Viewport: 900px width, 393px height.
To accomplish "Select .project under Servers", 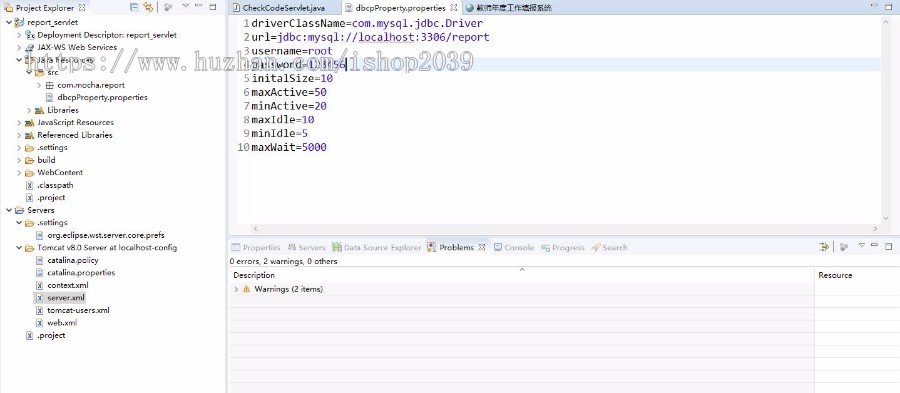I will pos(51,336).
